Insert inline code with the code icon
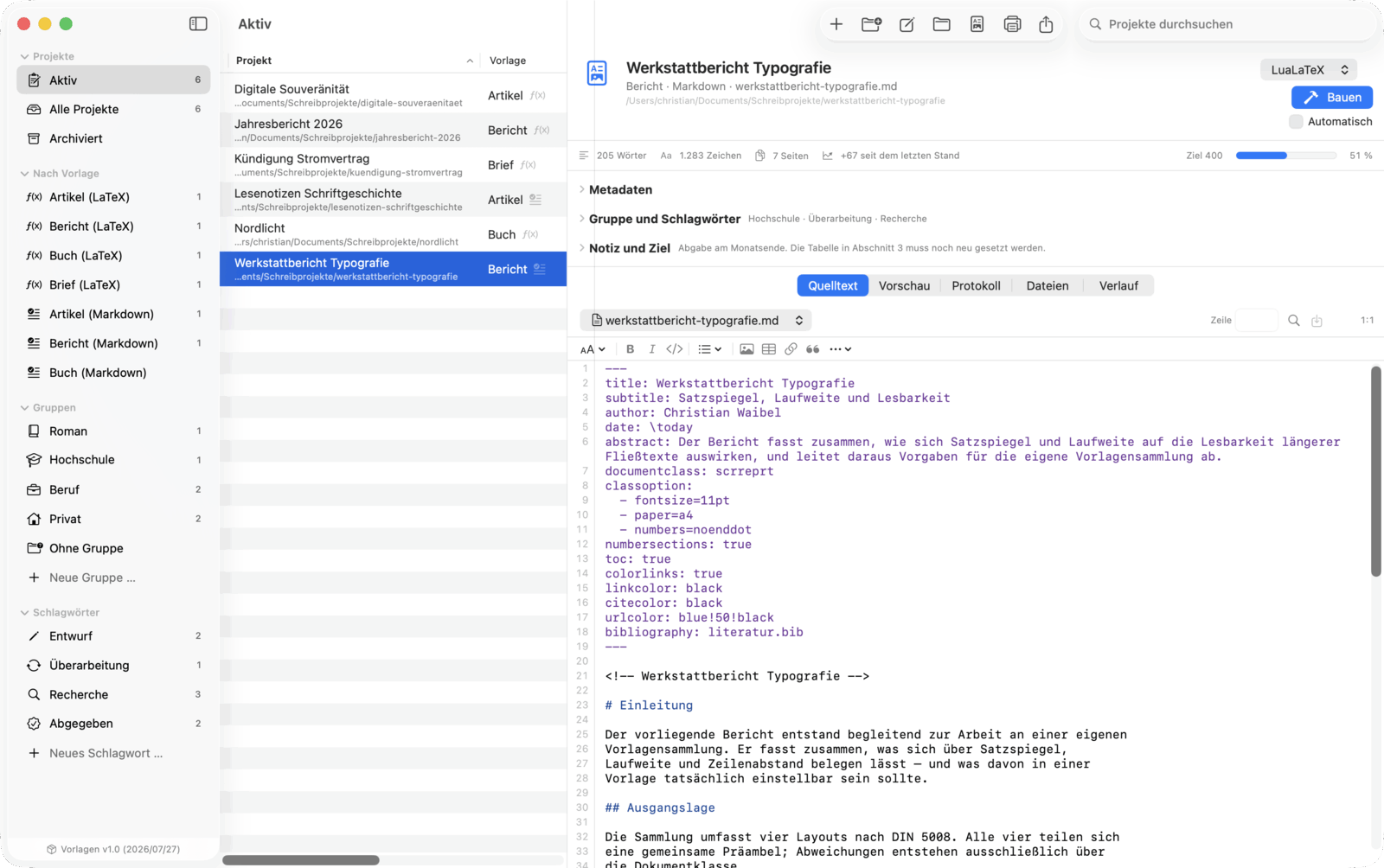This screenshot has height=868, width=1384. (x=675, y=349)
